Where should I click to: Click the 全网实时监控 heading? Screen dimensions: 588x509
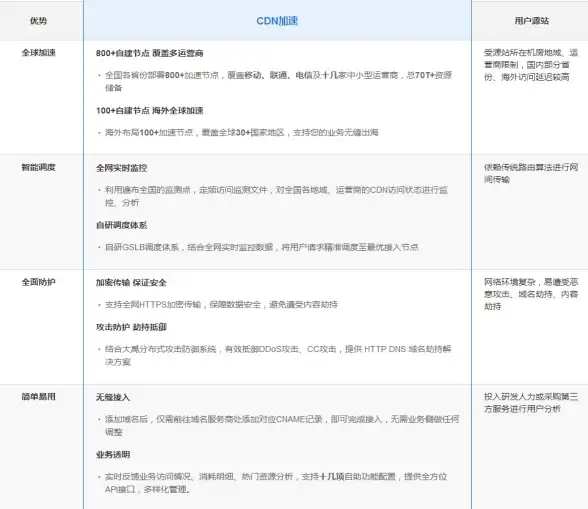tap(122, 168)
